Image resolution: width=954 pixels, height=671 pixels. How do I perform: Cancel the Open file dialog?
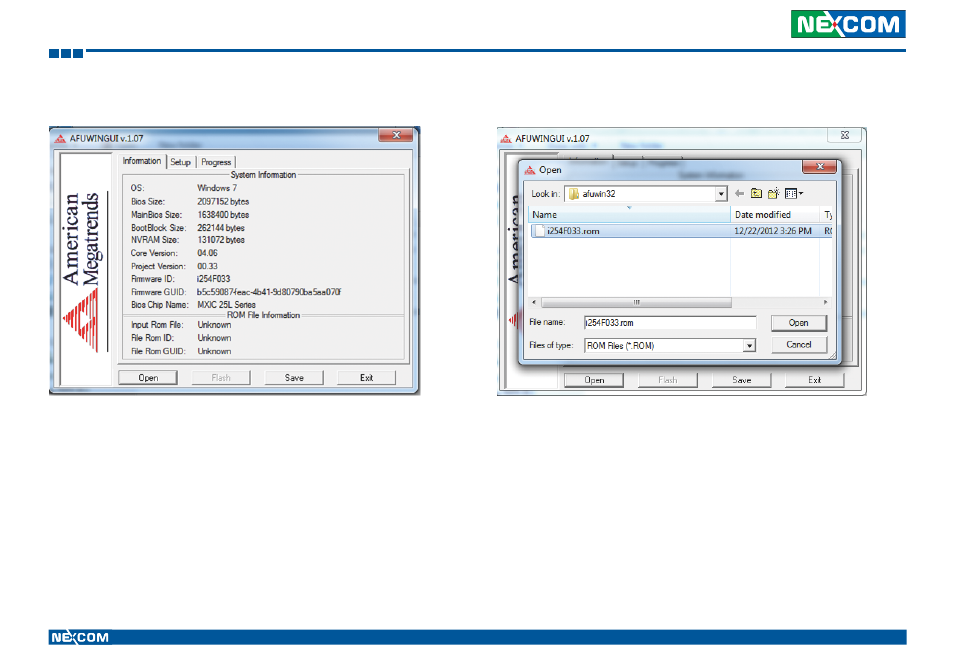[x=798, y=345]
